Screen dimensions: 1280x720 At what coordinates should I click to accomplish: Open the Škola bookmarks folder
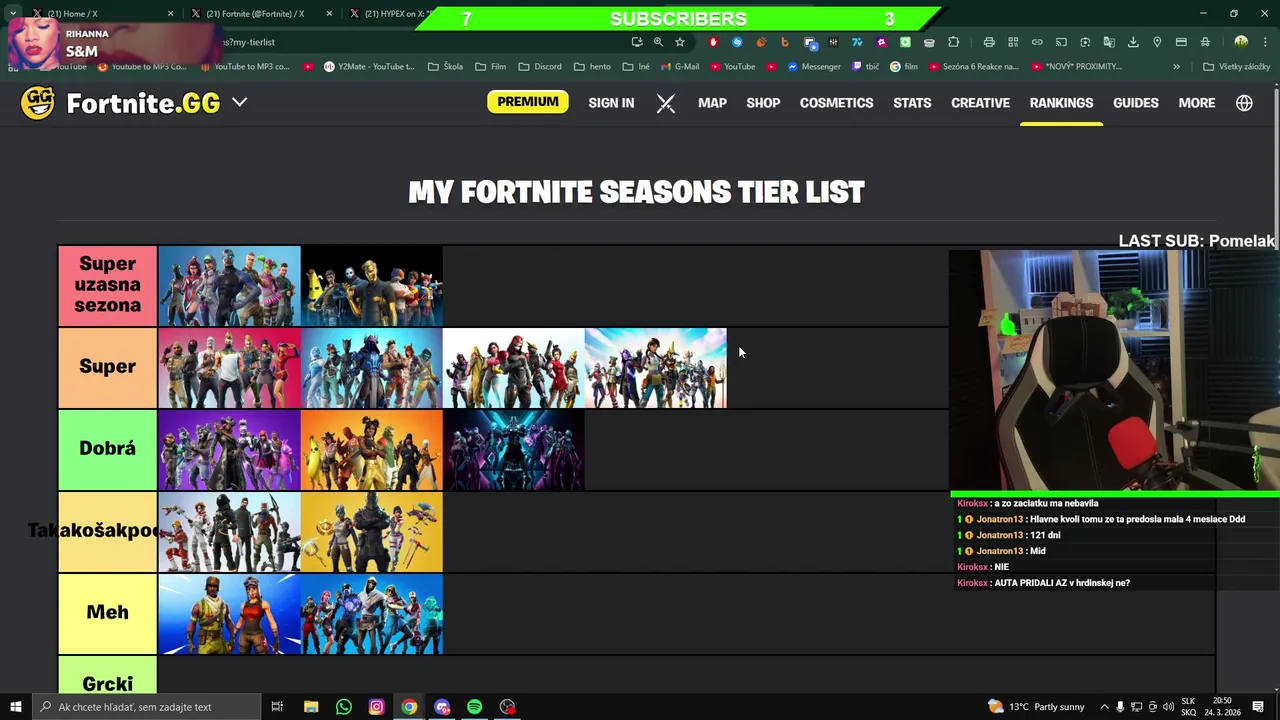point(445,67)
